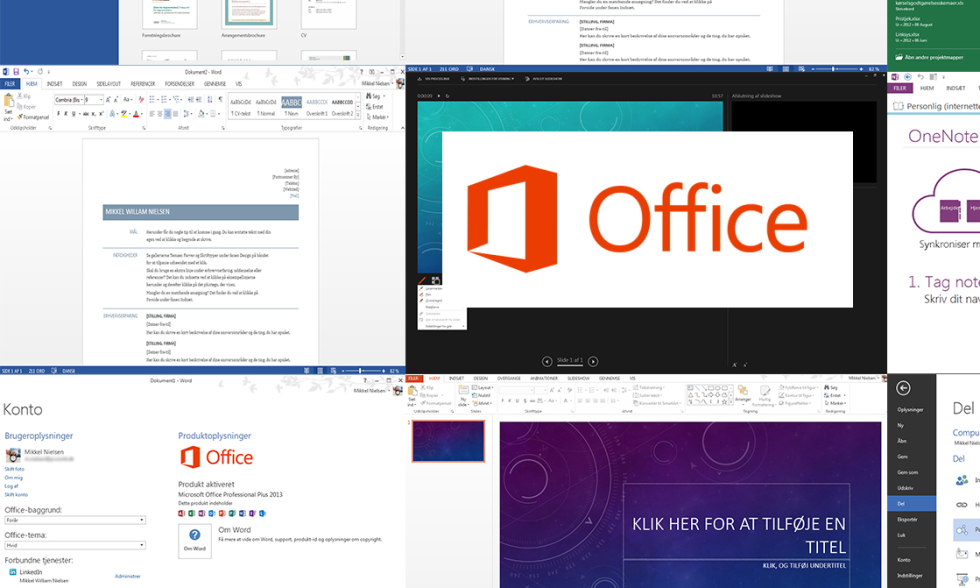Toggle italic K in the Word ribbon
The image size is (980, 588).
pos(66,114)
